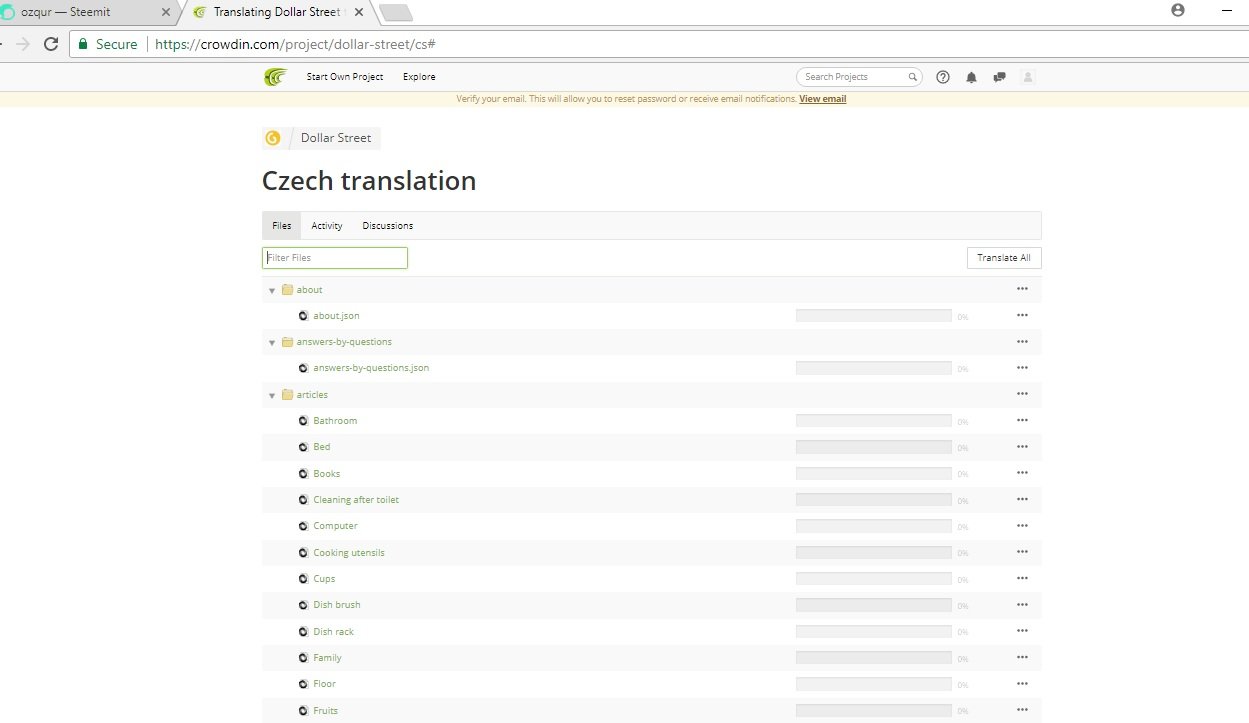Open the user profile avatar menu
The width and height of the screenshot is (1249, 723).
pos(1027,77)
